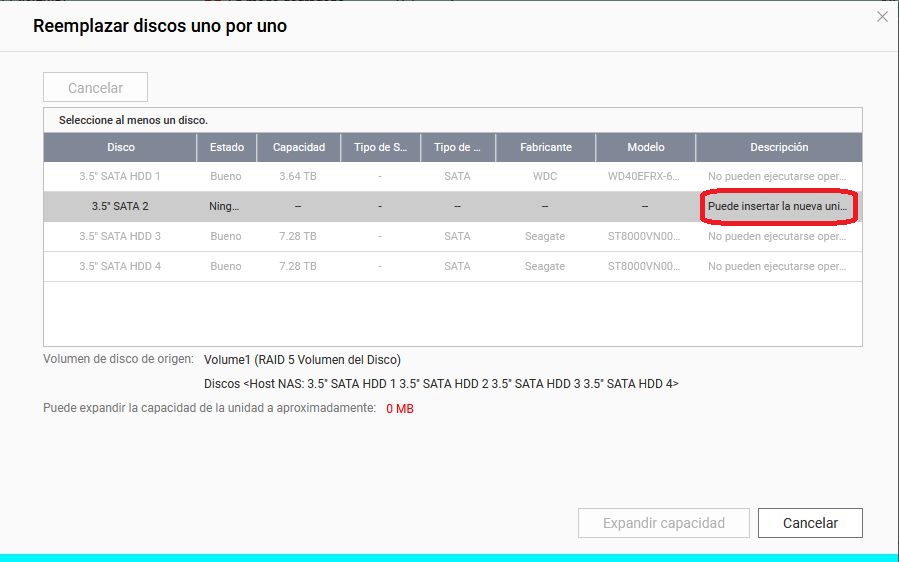
Task: Click the WDC manufacturer cell
Action: 546,177
